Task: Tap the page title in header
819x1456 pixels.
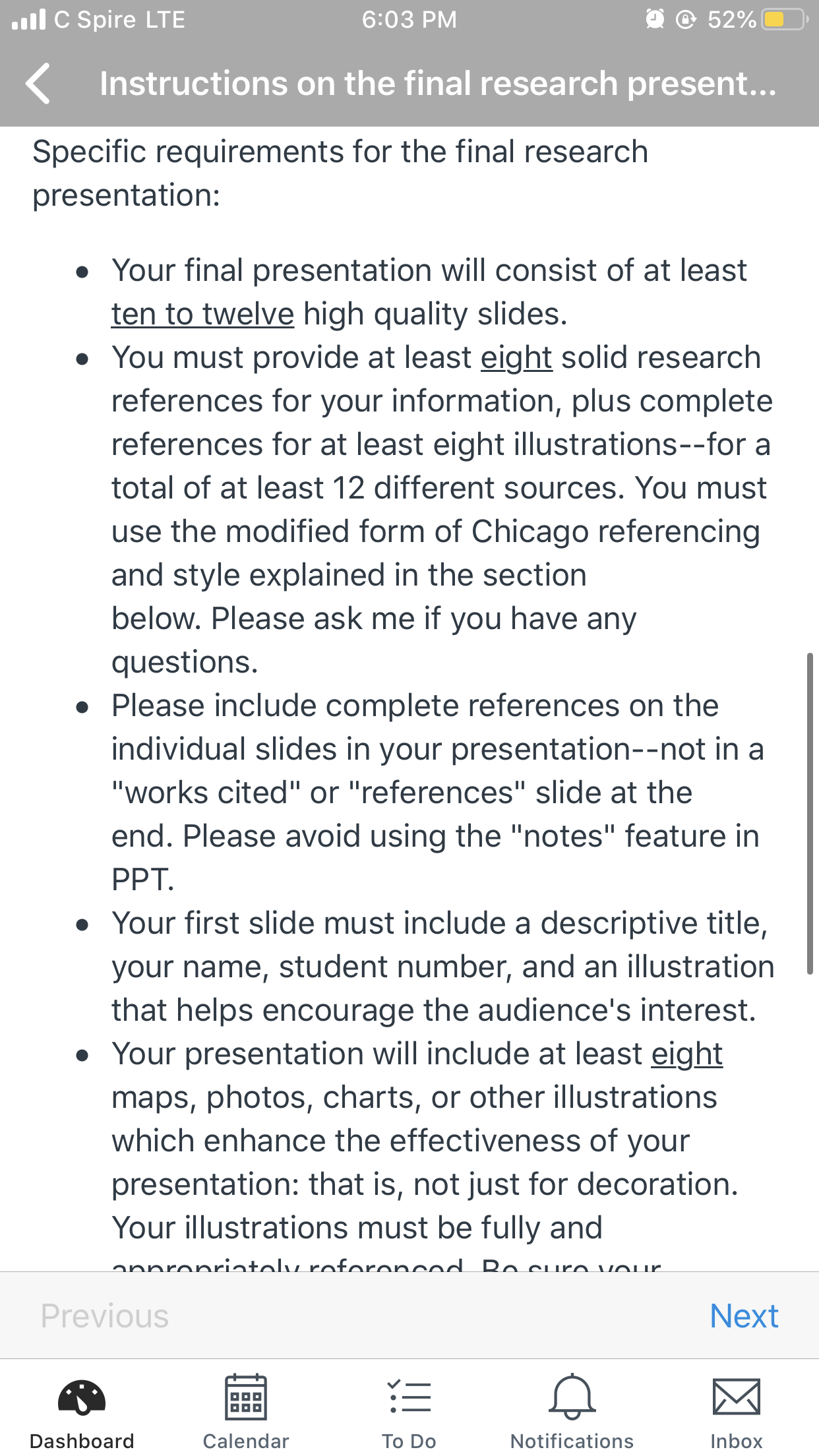Action: 439,84
